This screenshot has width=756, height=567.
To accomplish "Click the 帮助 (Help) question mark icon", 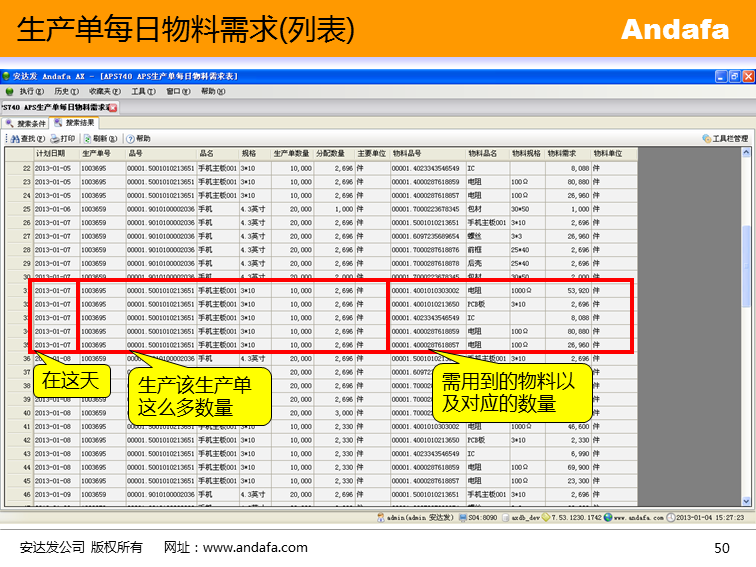I will 131,139.
